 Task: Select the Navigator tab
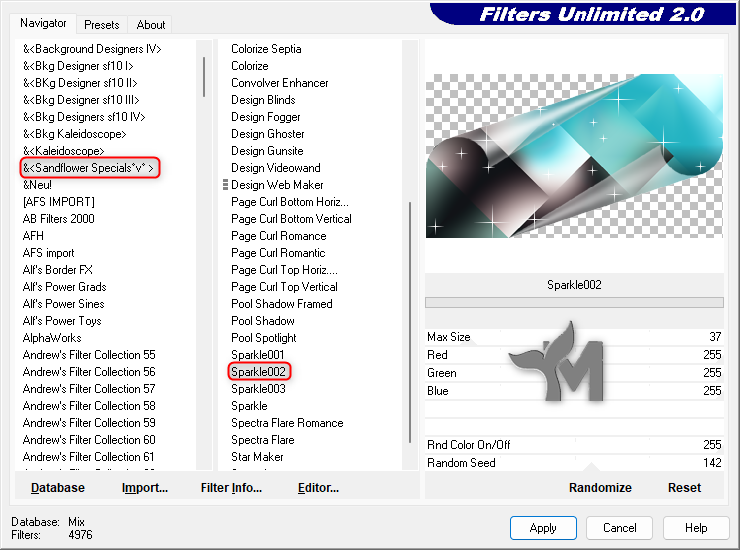click(43, 23)
